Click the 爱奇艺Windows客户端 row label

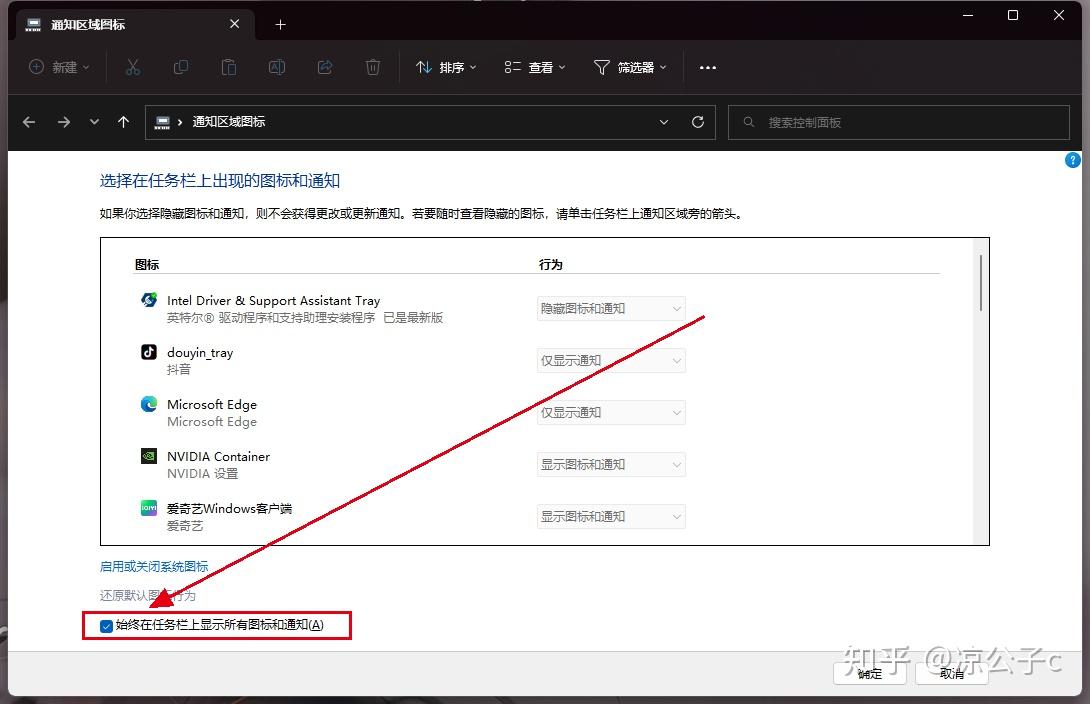pos(229,509)
